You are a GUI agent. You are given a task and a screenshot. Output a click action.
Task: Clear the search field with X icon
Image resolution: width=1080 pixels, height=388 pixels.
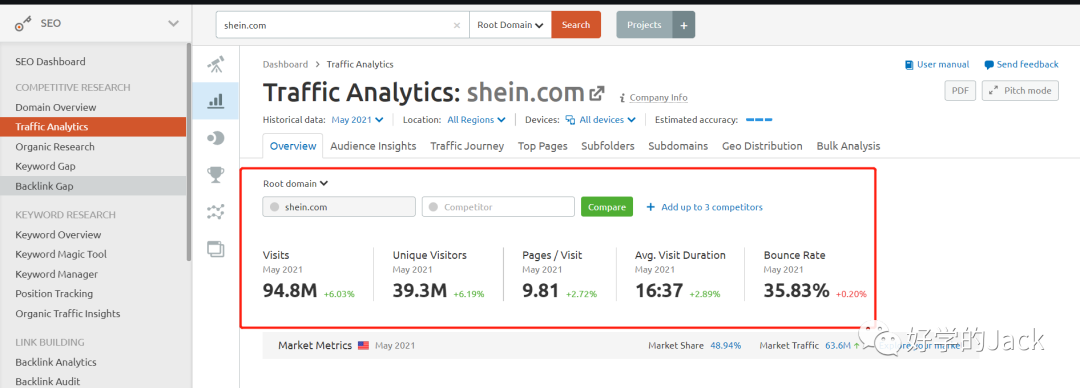pos(457,25)
